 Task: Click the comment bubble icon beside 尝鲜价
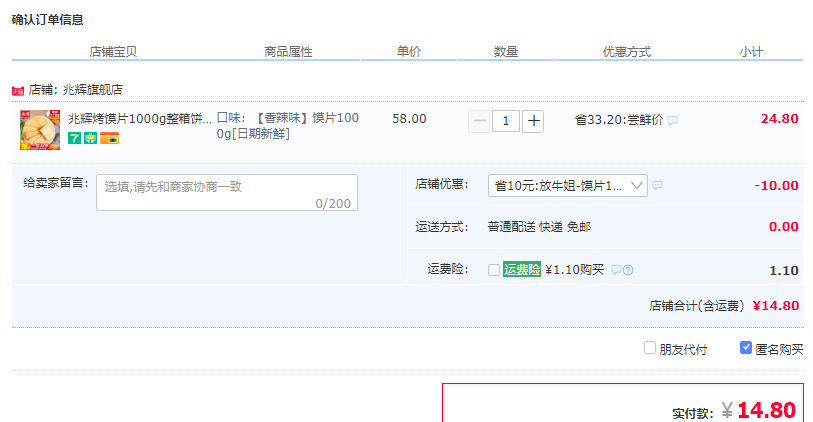pos(672,121)
